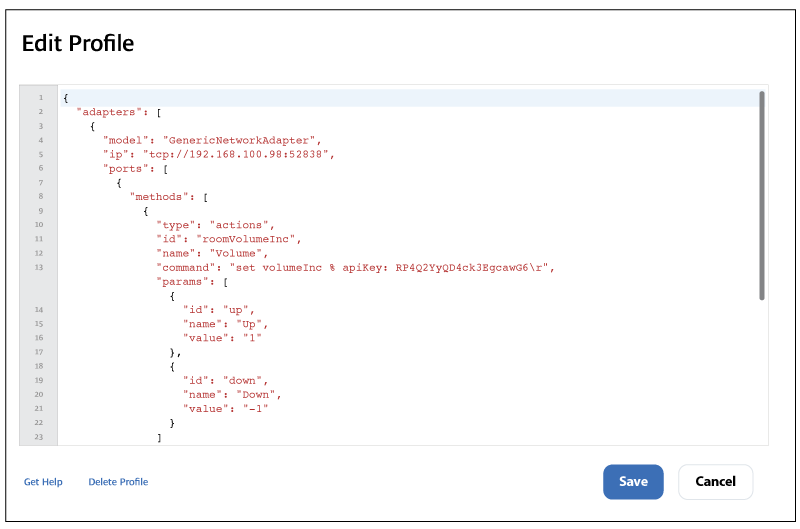The image size is (800, 529).
Task: Click the "adapters" key in the editor
Action: pyautogui.click(x=113, y=112)
